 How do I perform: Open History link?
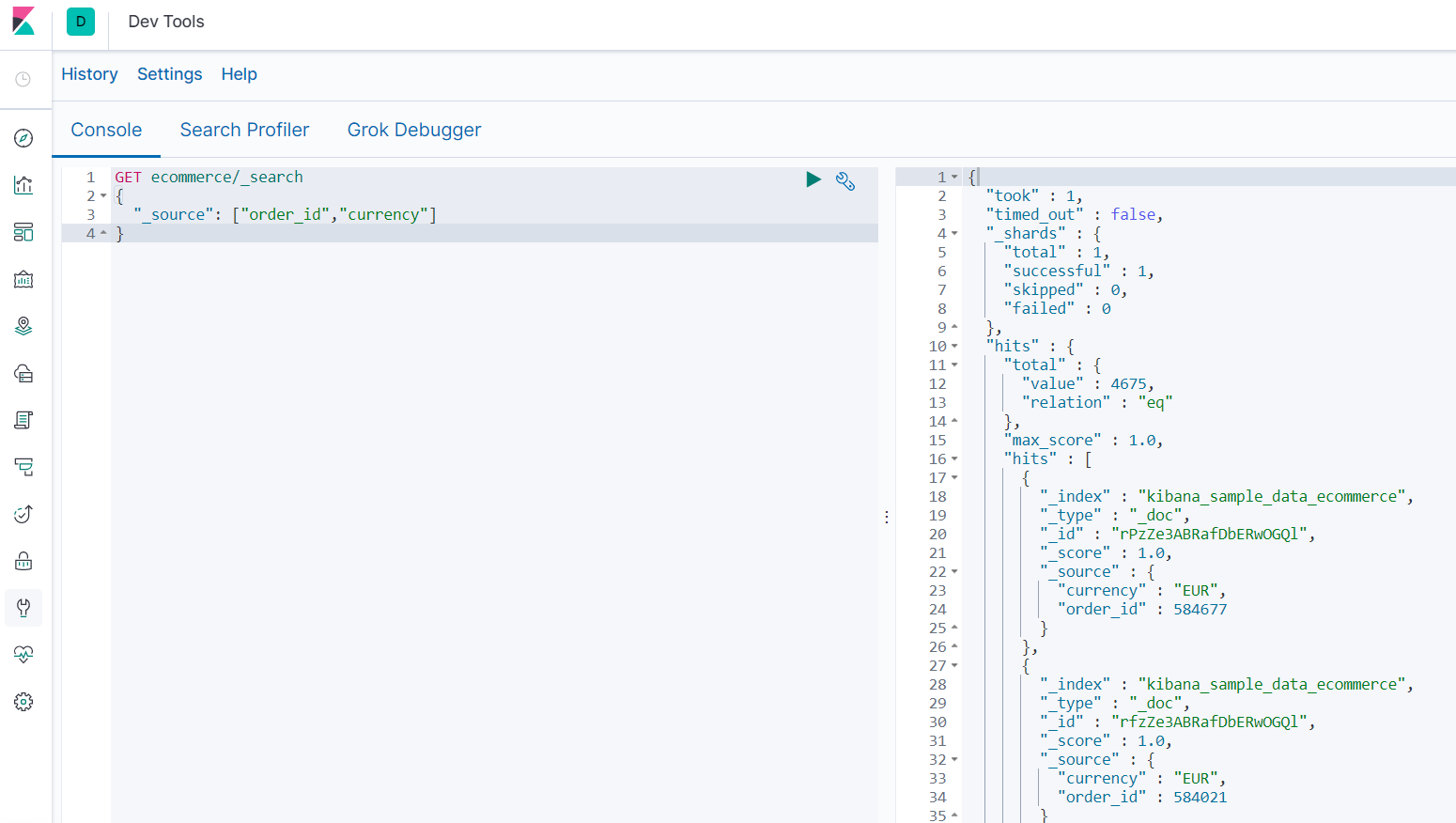click(x=89, y=74)
